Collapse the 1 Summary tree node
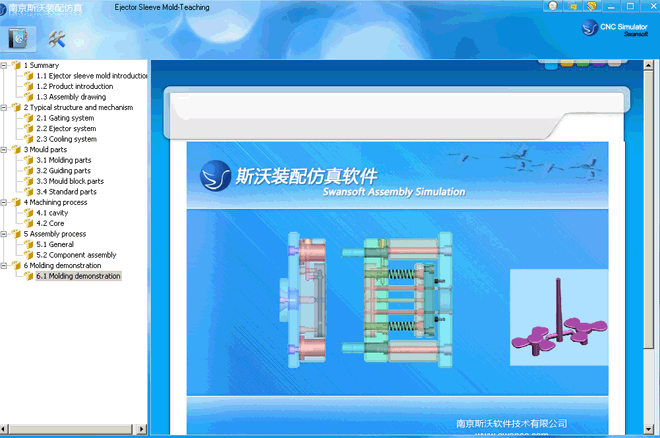This screenshot has height=438, width=660. 4,65
